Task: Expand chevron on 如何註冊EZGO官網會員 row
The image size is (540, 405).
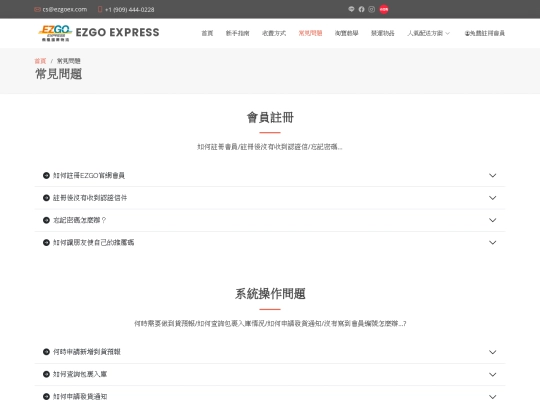Action: click(x=492, y=175)
